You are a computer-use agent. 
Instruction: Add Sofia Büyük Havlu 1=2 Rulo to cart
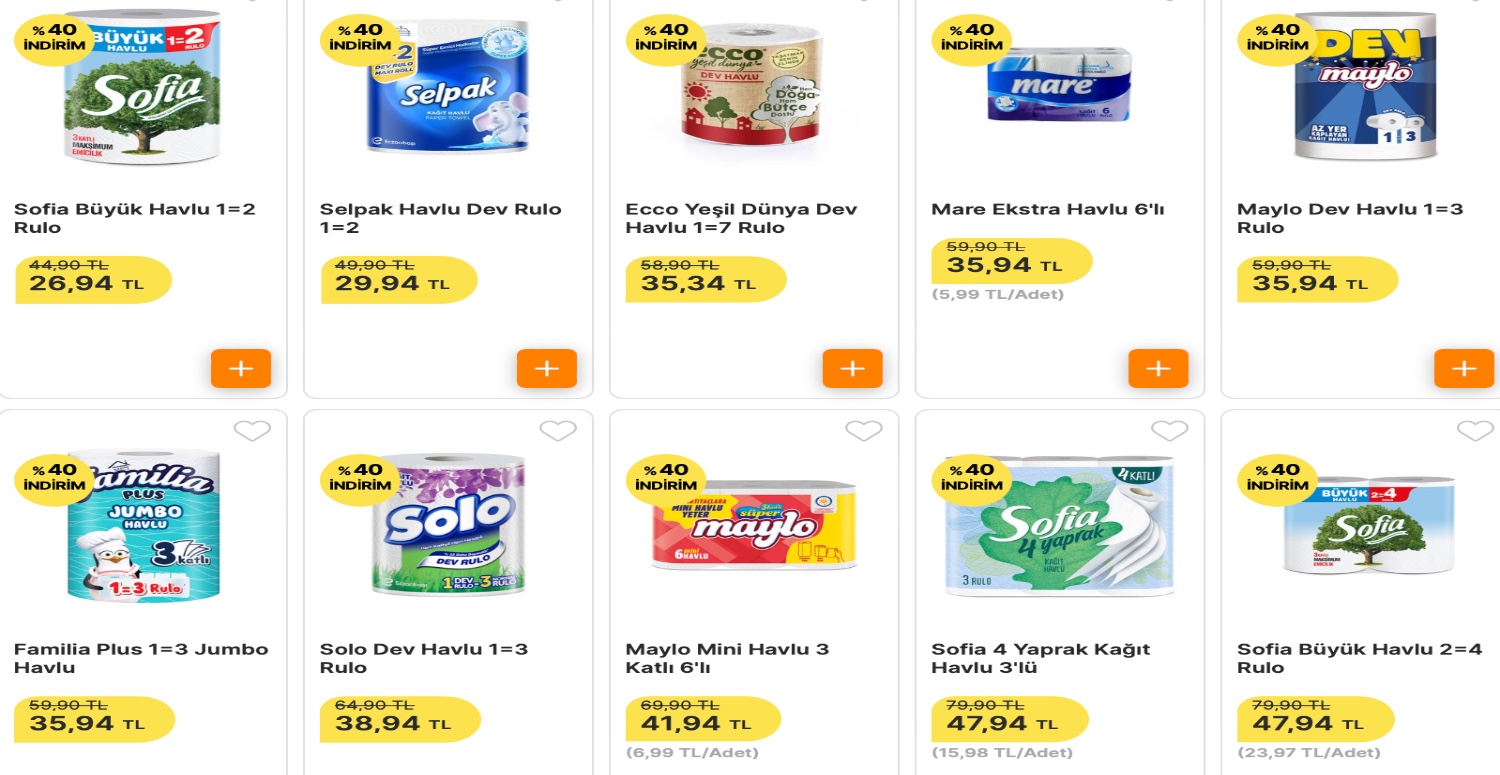click(240, 368)
